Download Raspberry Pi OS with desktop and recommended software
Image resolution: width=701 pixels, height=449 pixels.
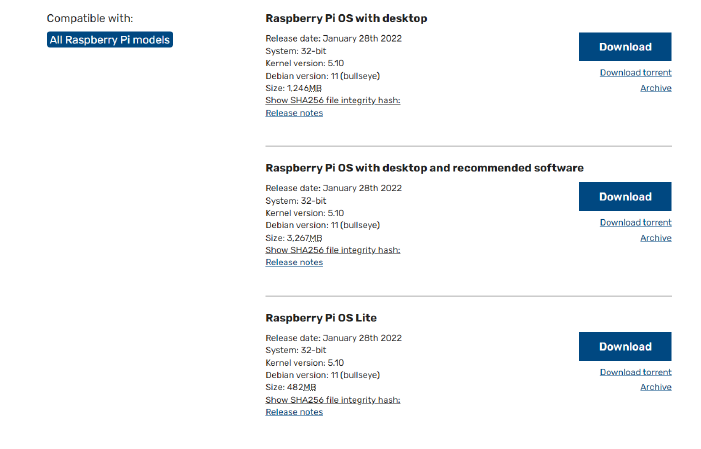[x=625, y=197]
